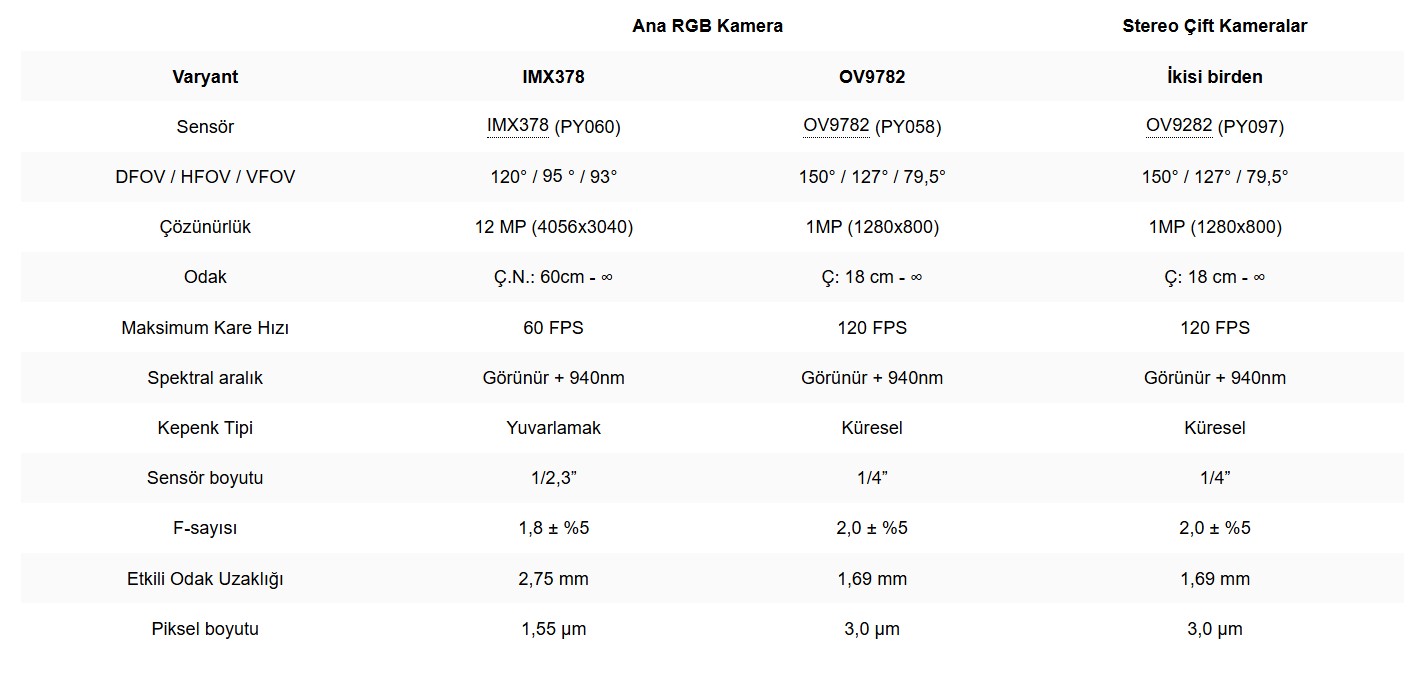This screenshot has width=1418, height=673.
Task: Select the Çözünürlük row label
Action: 205,227
